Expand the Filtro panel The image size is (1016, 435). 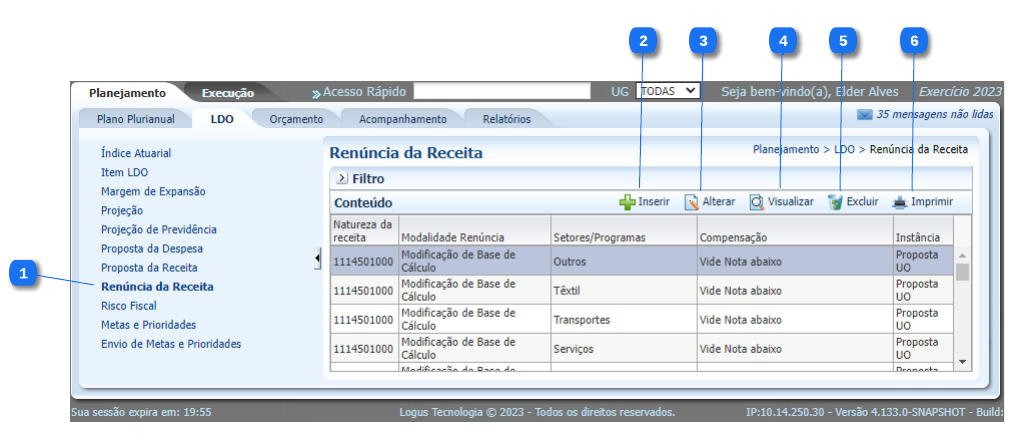(x=342, y=179)
